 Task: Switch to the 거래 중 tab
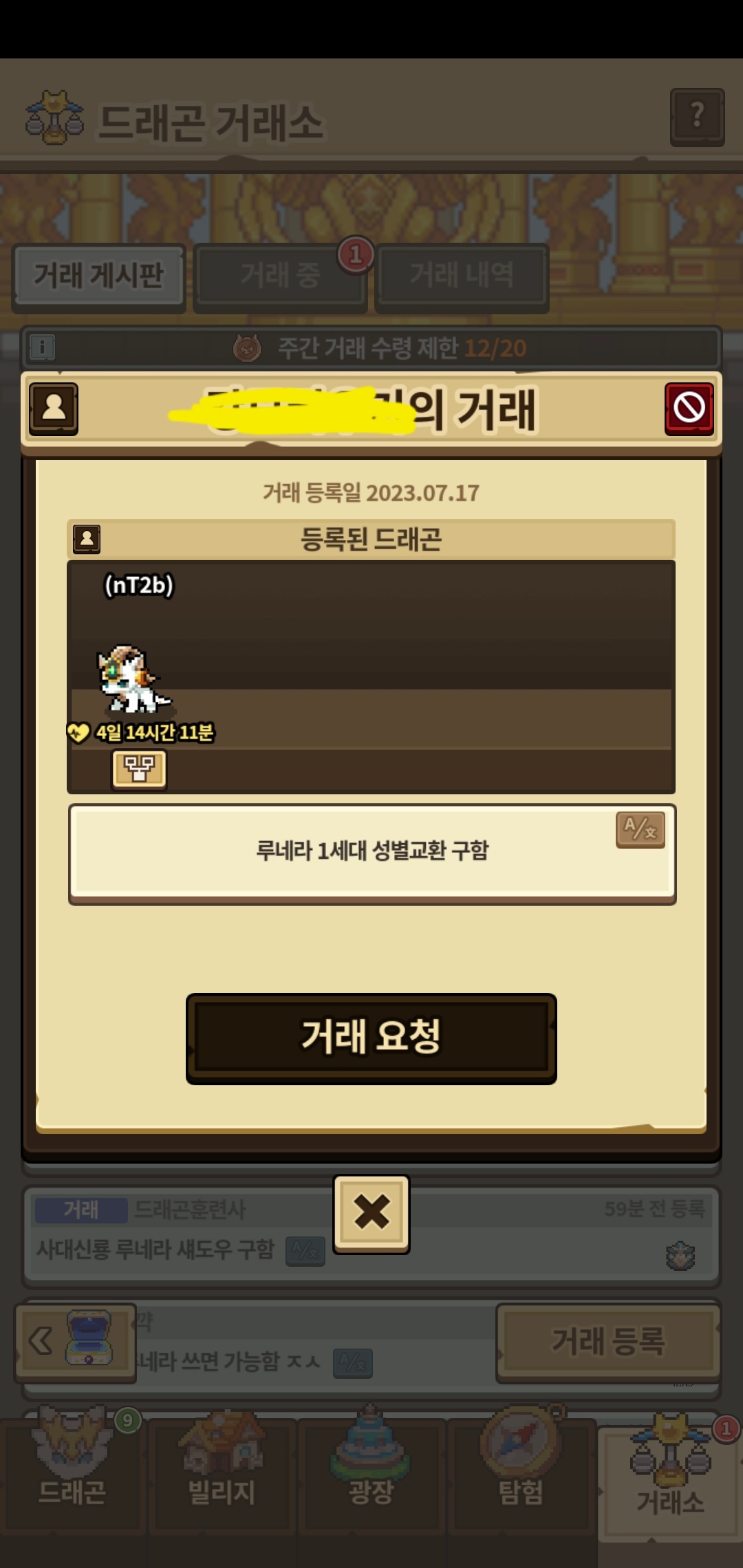pos(280,276)
